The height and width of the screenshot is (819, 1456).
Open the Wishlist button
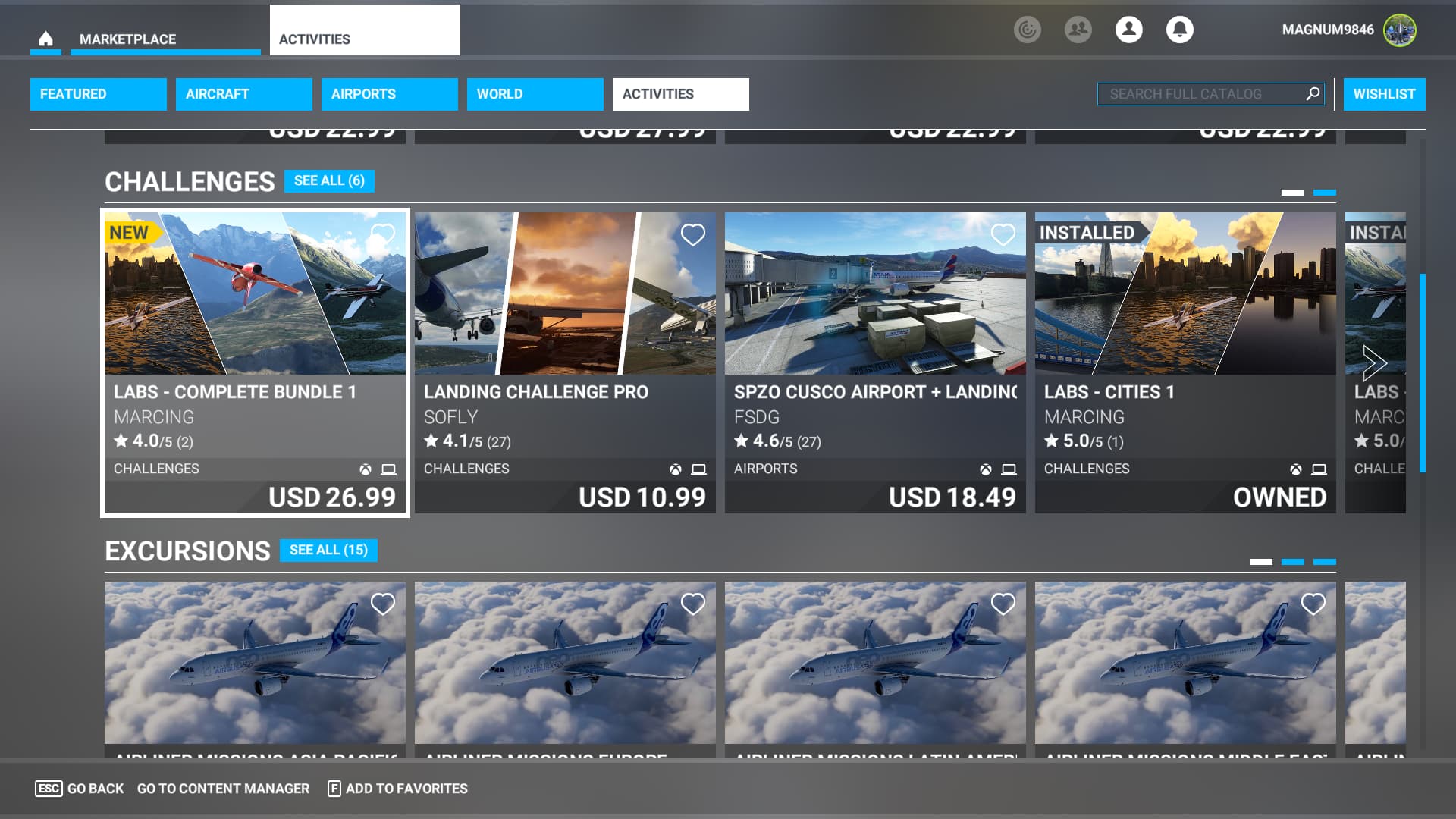[1384, 94]
